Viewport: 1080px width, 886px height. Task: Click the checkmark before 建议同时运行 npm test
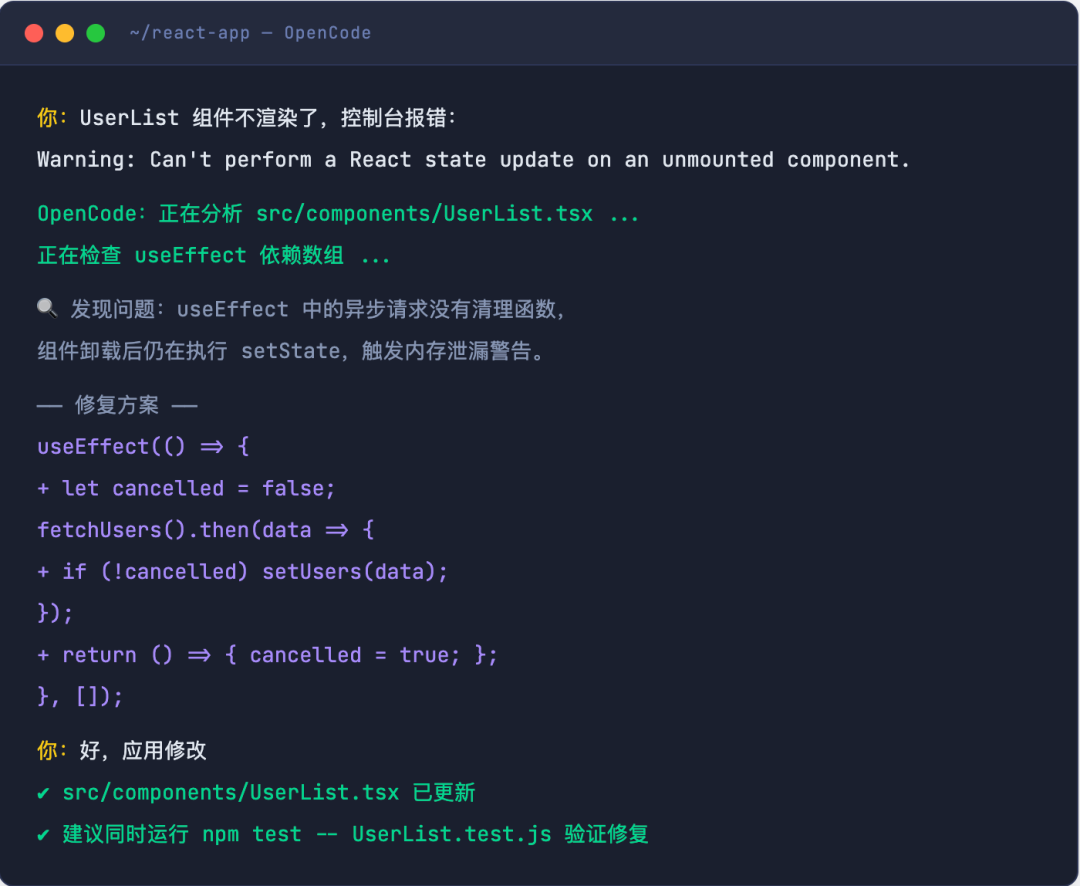(x=43, y=834)
